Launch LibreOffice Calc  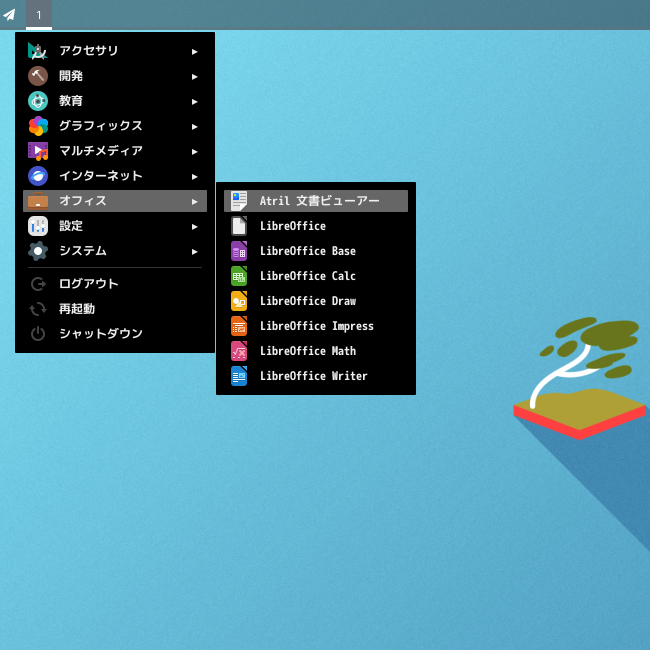(316, 276)
